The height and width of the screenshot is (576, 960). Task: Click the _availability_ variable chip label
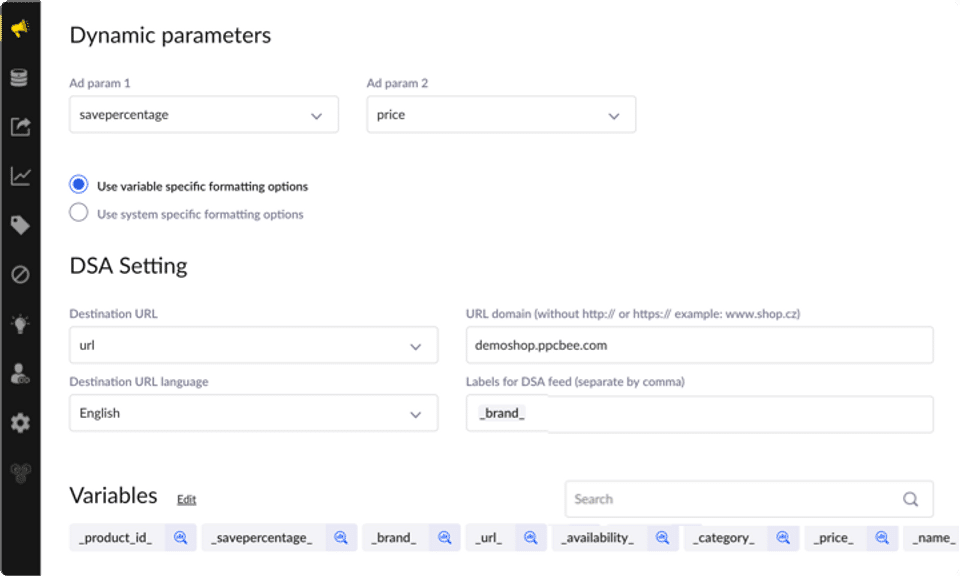point(598,537)
